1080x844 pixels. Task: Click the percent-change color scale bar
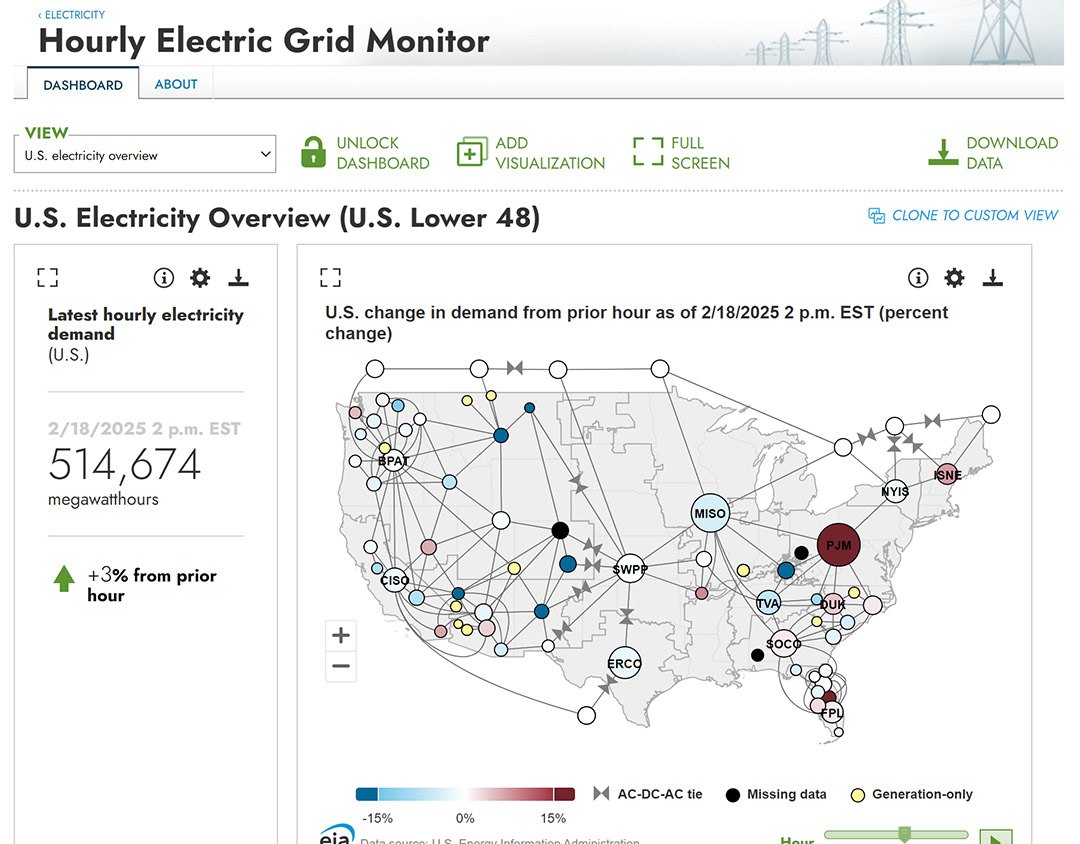[466, 794]
